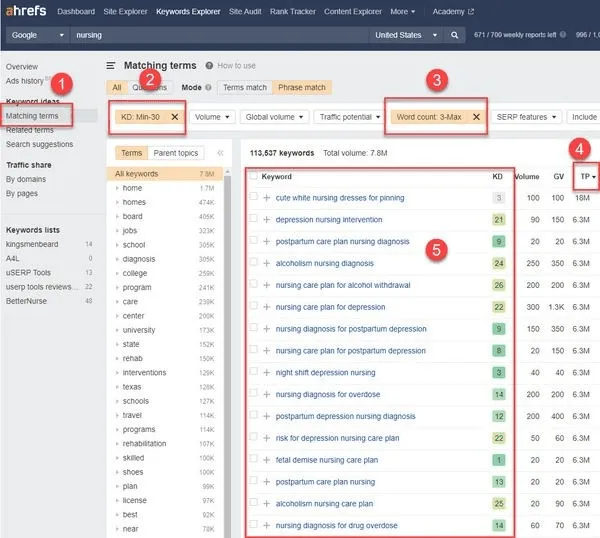Select the All keywords row
The height and width of the screenshot is (538, 600).
tap(165, 174)
